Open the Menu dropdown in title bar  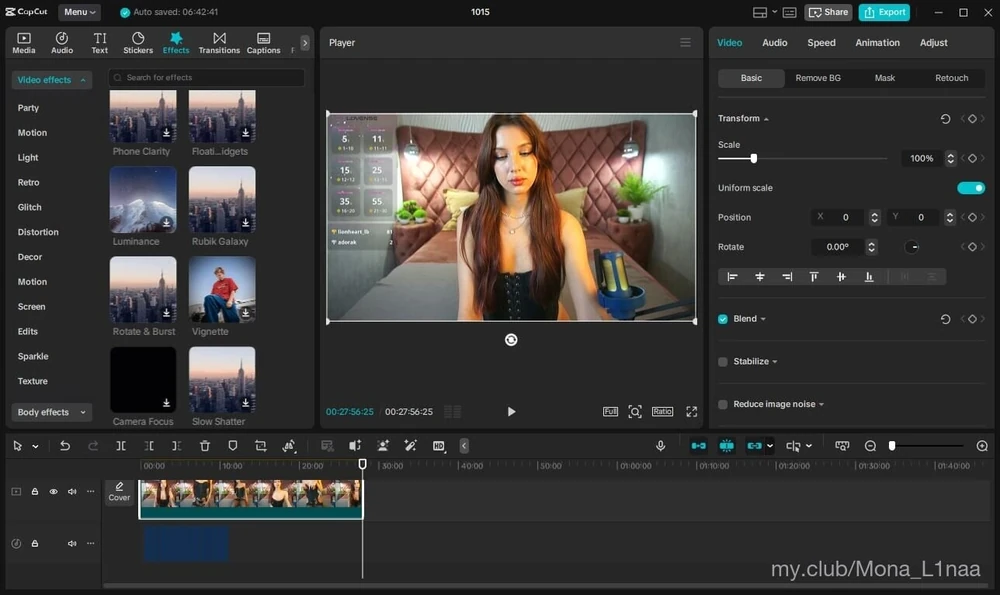pos(79,12)
